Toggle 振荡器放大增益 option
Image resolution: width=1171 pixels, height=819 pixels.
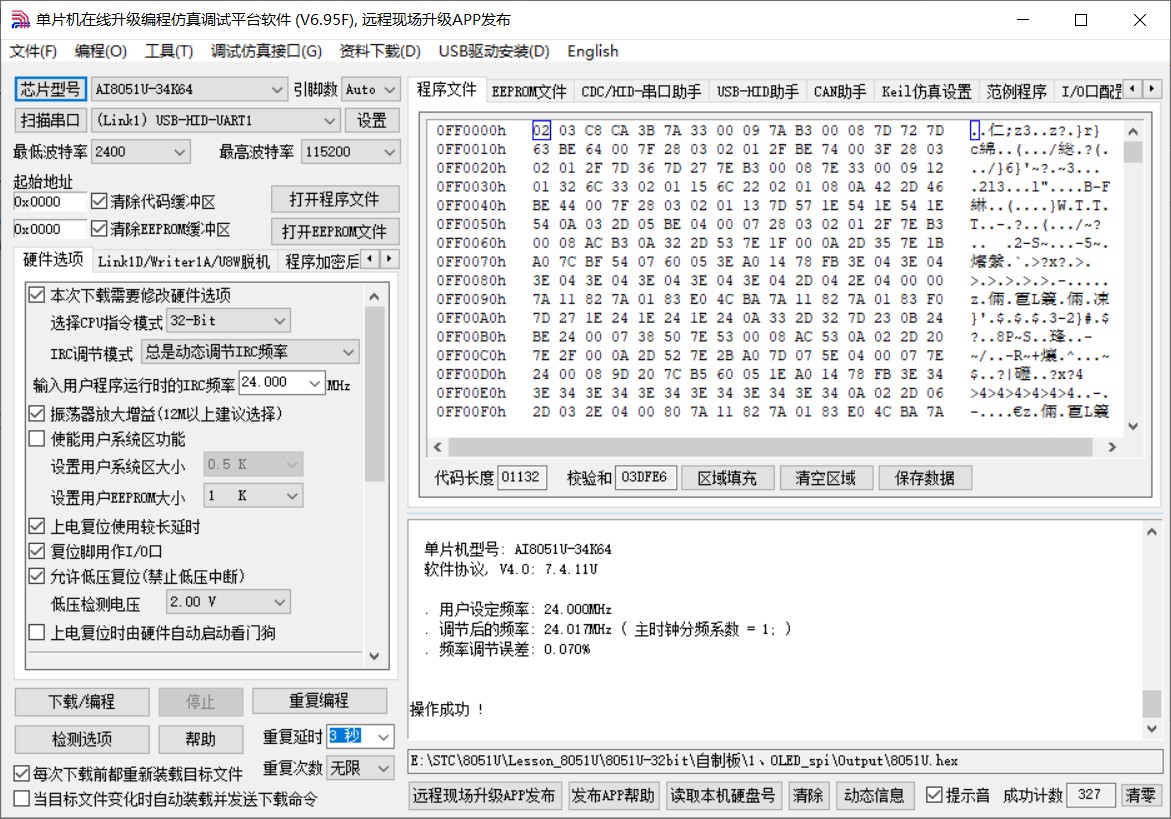tap(155, 413)
